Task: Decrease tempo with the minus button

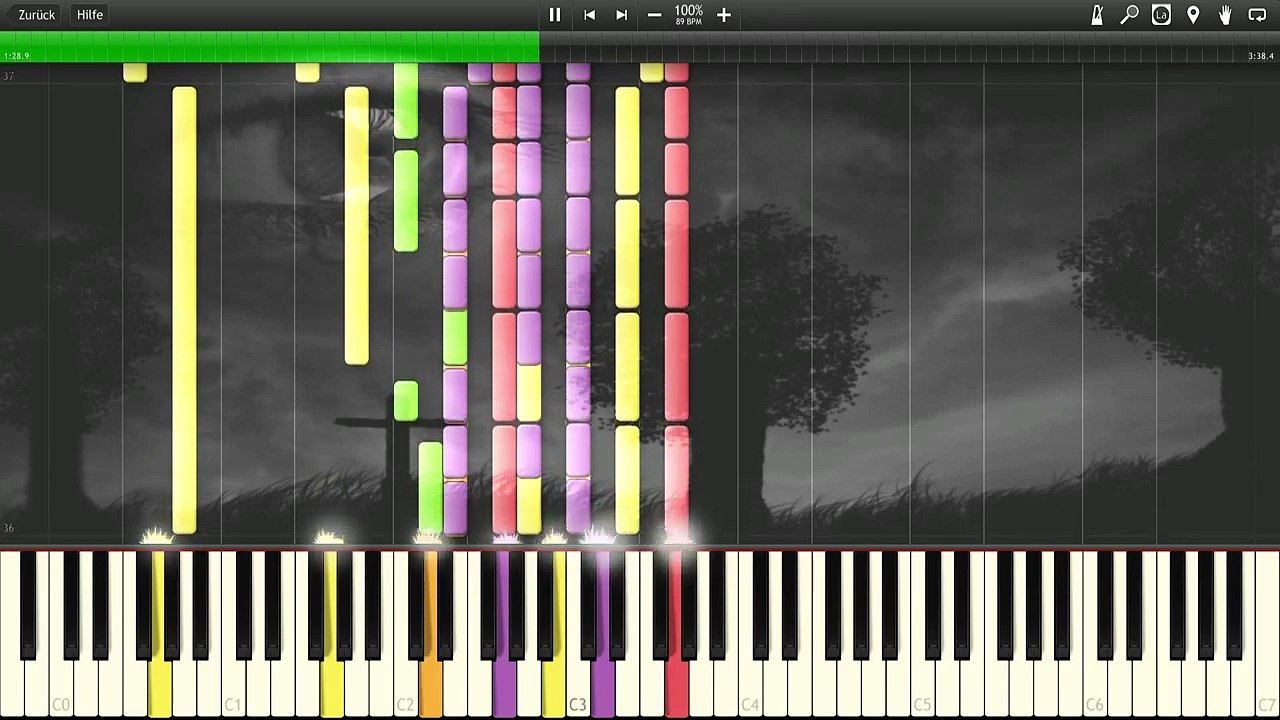Action: click(x=654, y=15)
